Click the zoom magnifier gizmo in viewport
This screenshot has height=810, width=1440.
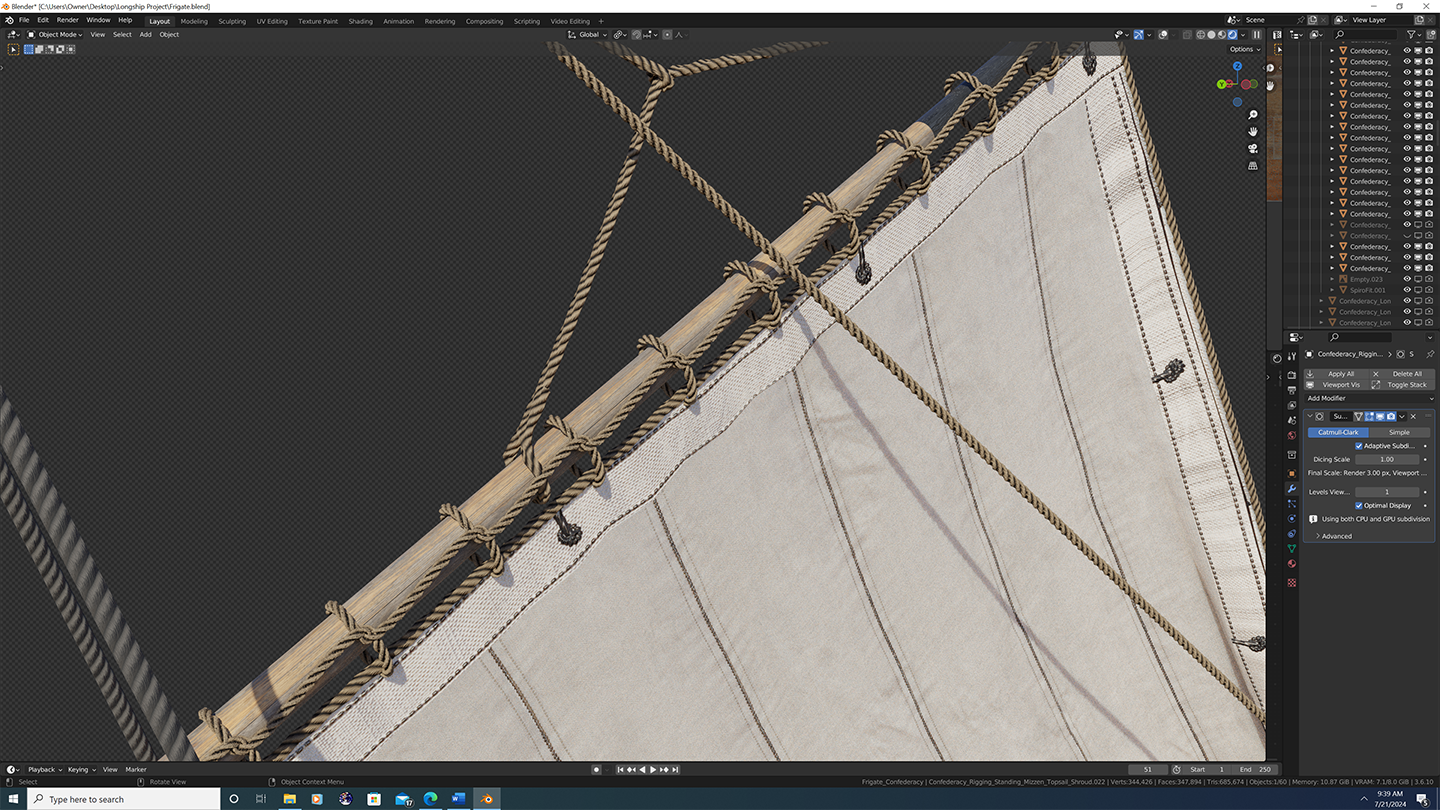pos(1253,115)
